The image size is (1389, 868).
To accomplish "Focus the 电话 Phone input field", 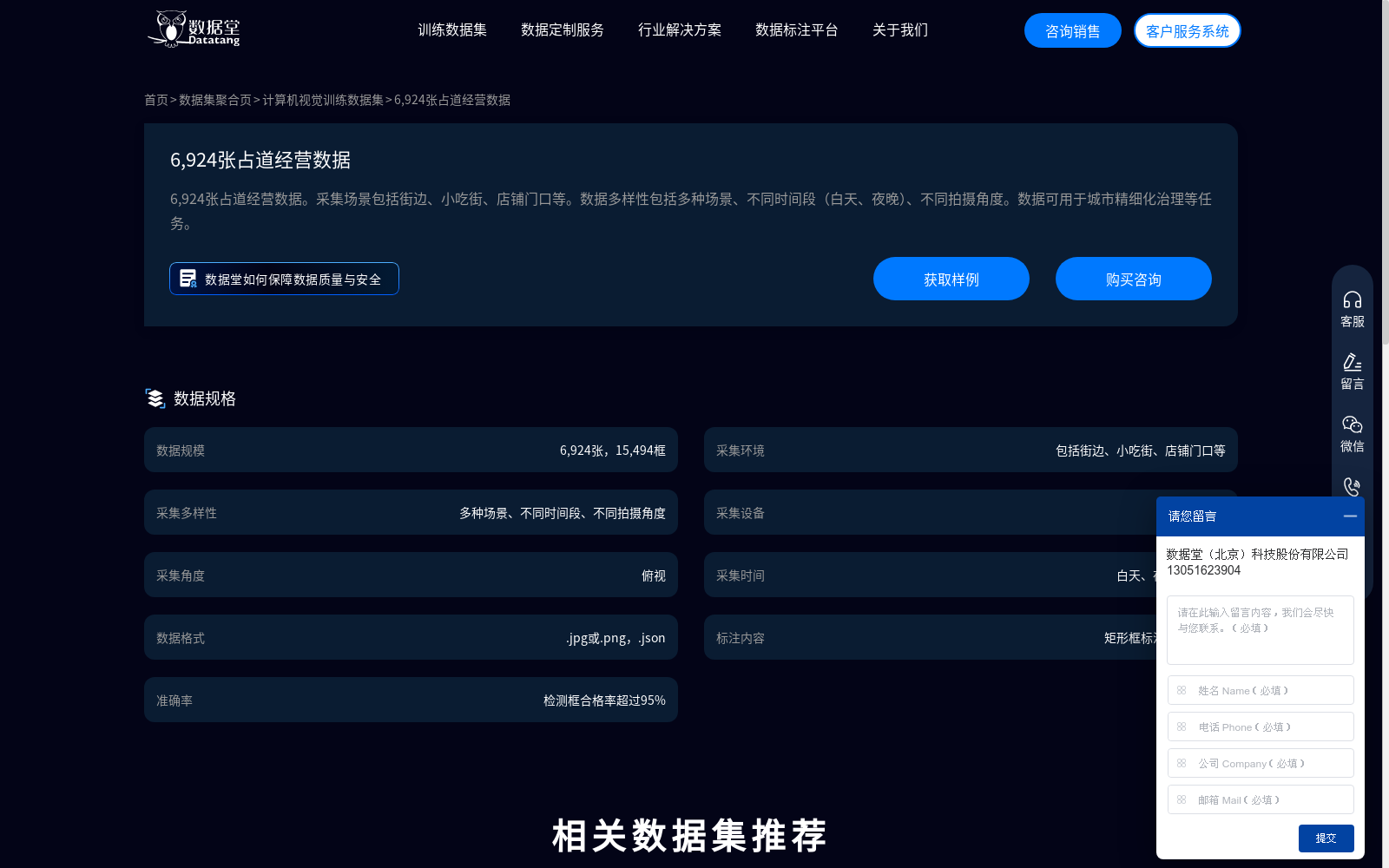I will pyautogui.click(x=1261, y=727).
